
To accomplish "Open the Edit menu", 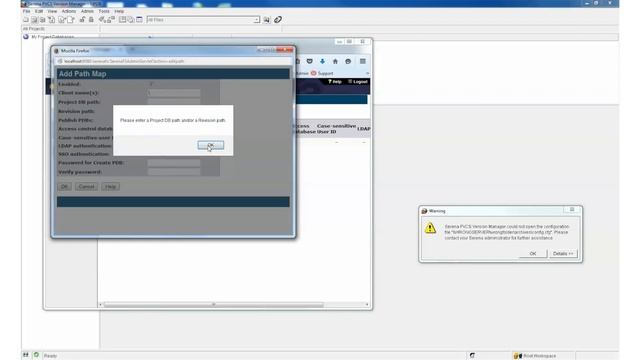I will [39, 11].
